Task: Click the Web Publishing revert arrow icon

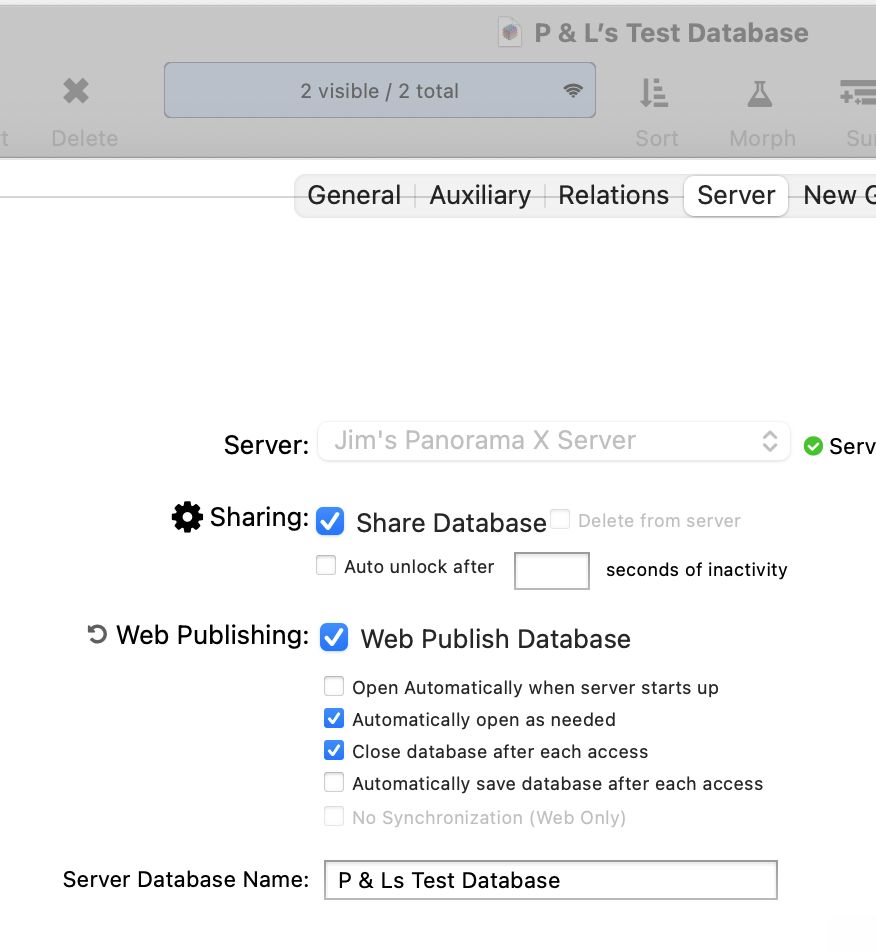Action: [x=97, y=635]
